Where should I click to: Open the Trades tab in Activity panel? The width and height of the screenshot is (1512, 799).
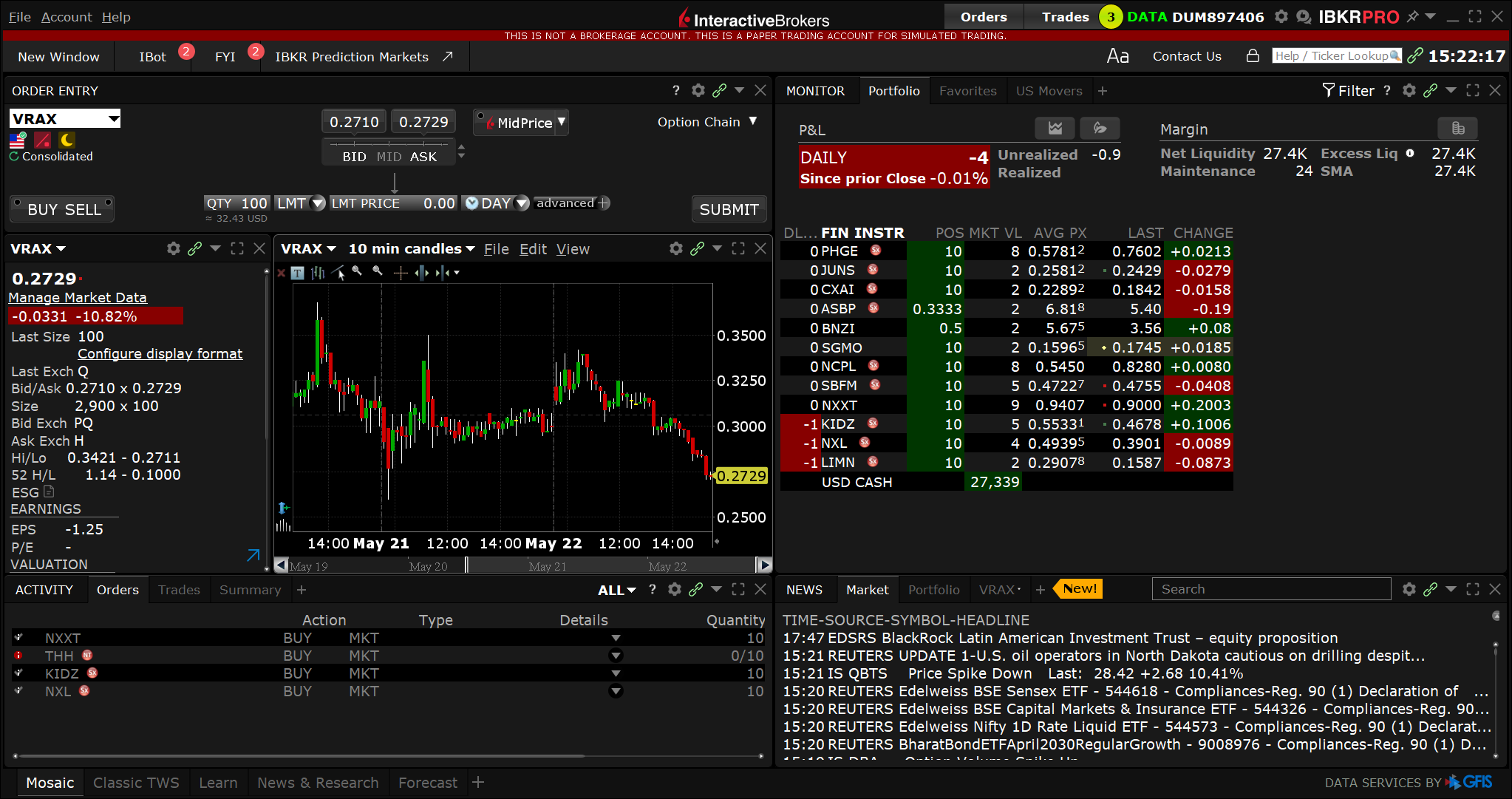coord(179,590)
